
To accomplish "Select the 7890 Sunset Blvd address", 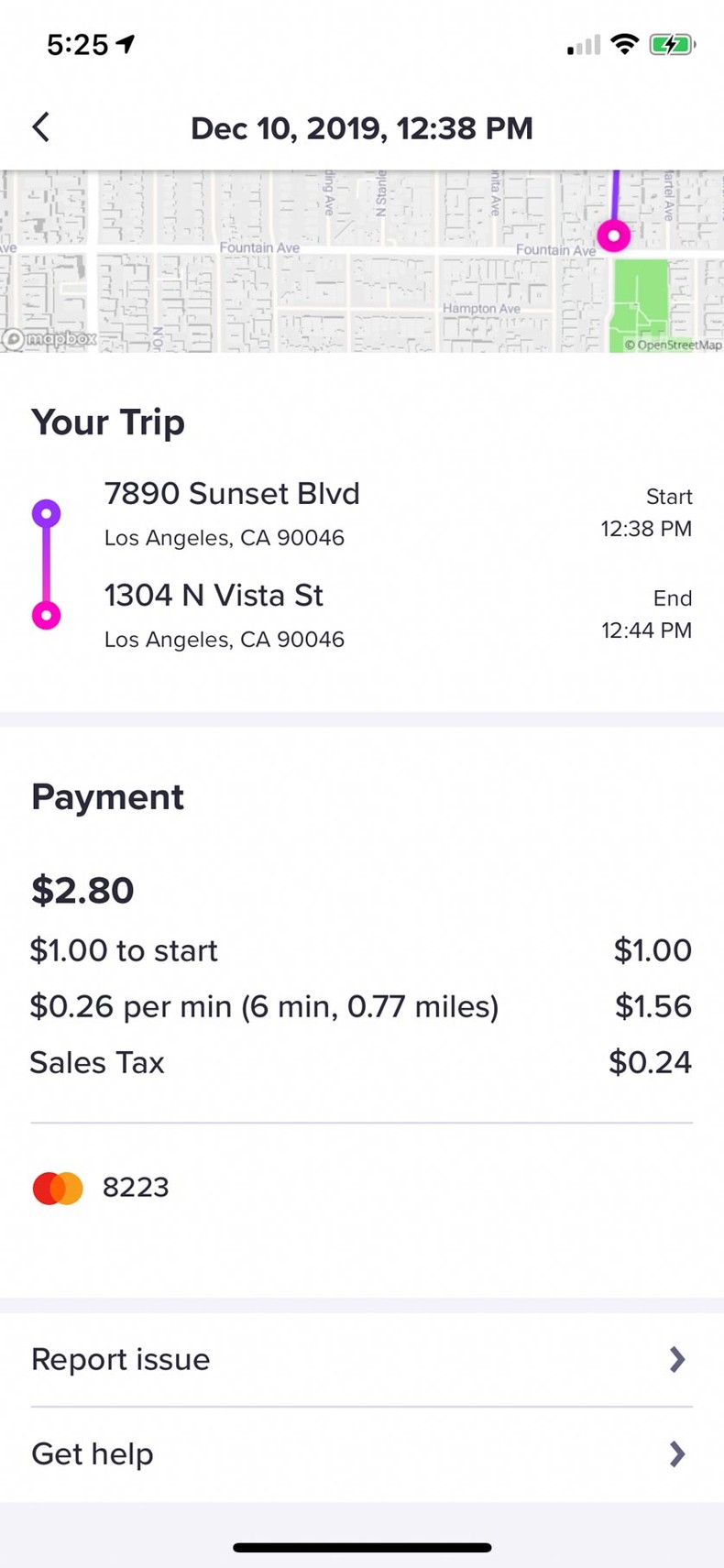I will 232,494.
